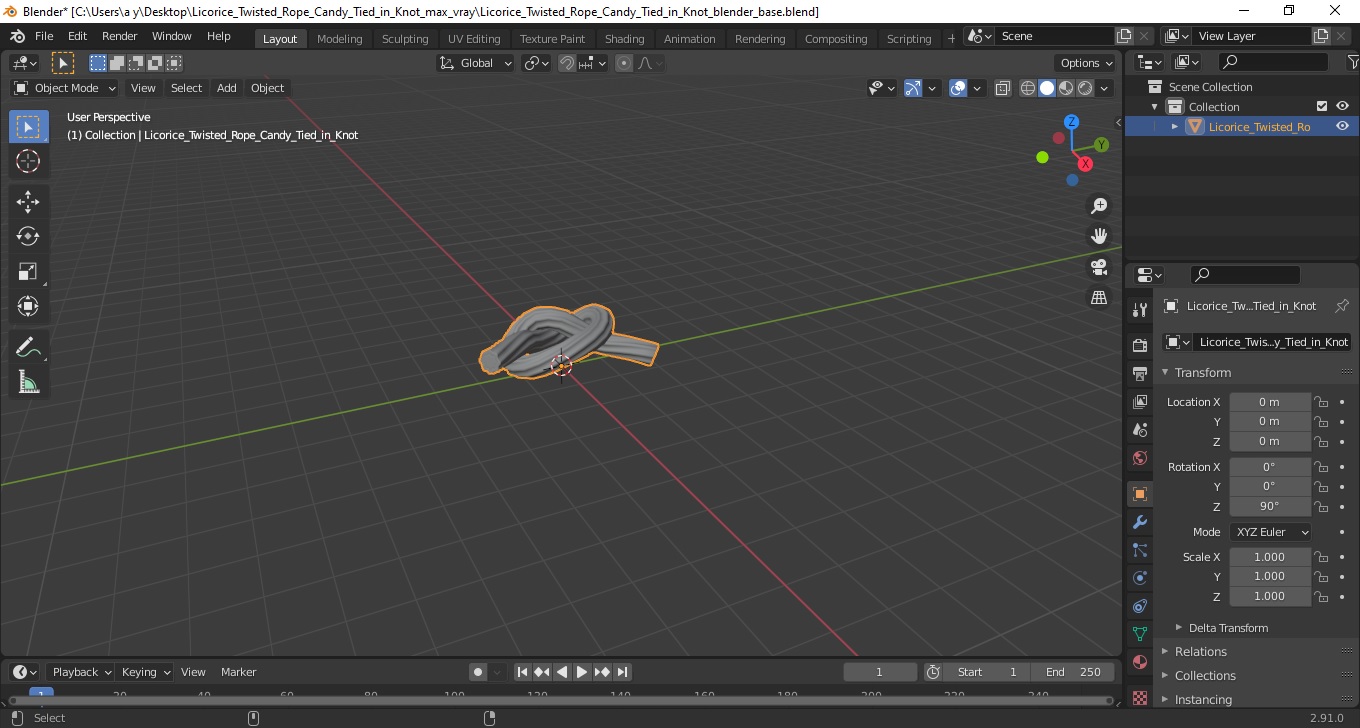Viewport: 1360px width, 728px height.
Task: Uncheck the Collection exclude checkbox
Action: point(1322,106)
